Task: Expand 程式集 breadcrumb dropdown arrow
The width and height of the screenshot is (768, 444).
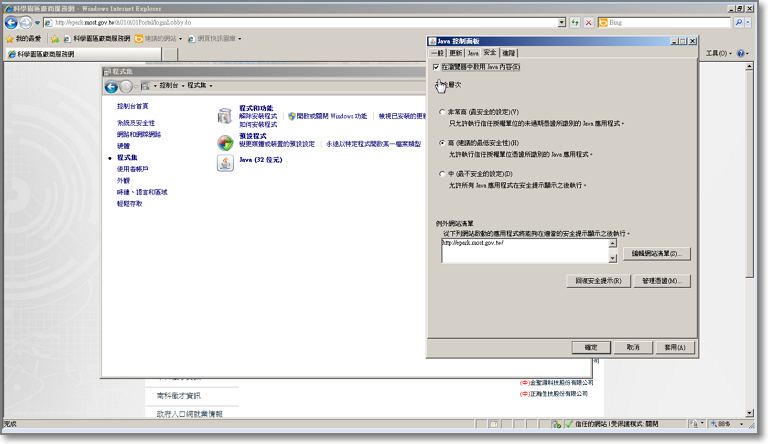Action: (x=211, y=86)
